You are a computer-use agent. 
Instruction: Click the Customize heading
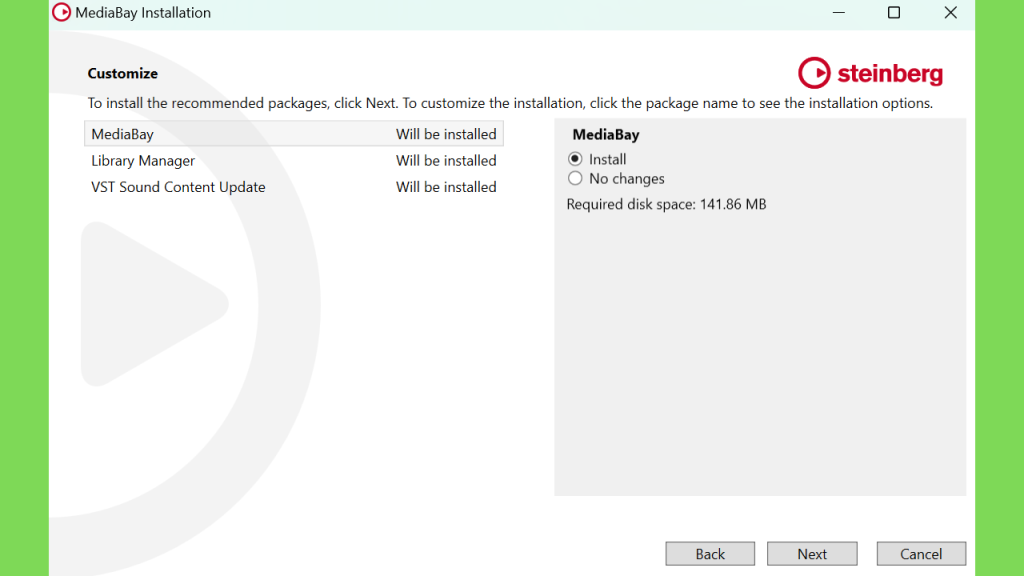123,73
